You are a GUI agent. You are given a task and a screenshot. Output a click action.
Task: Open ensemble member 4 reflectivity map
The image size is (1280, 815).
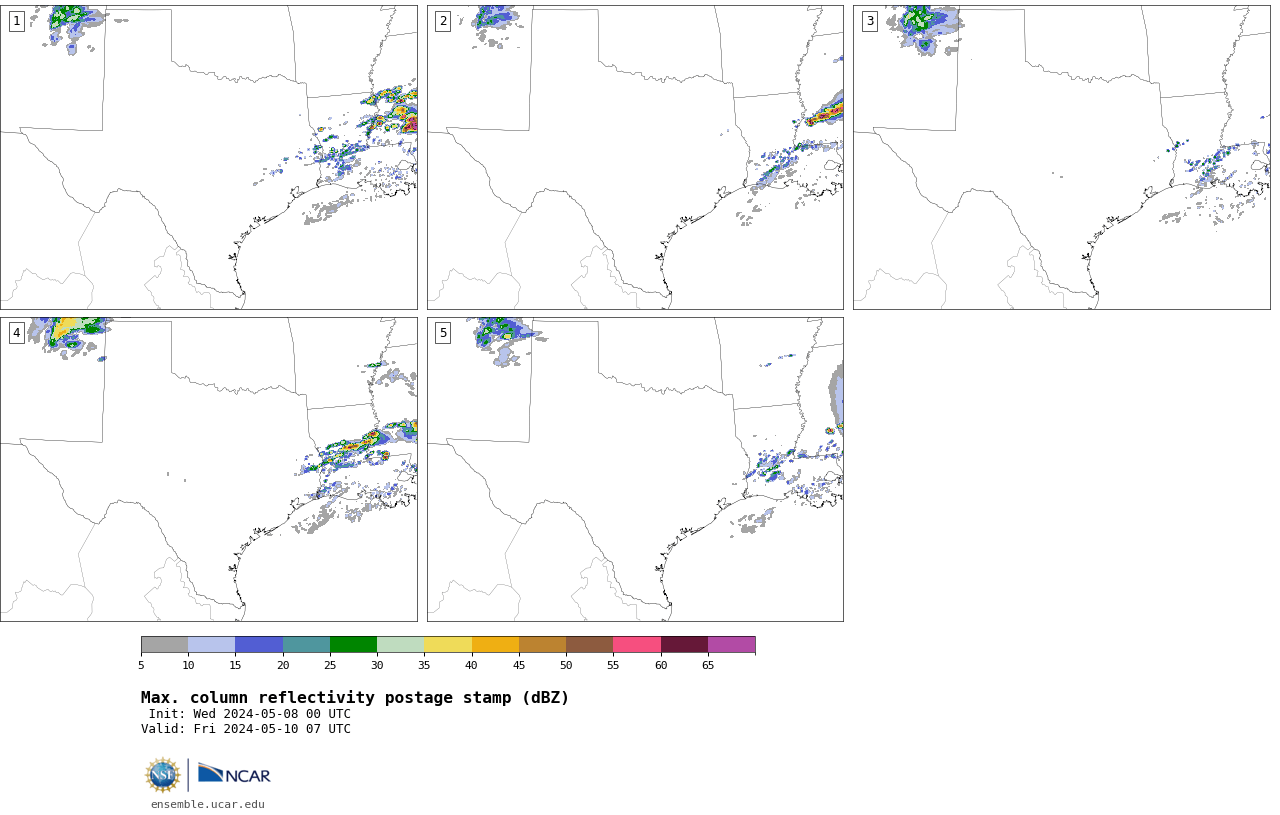tap(209, 469)
